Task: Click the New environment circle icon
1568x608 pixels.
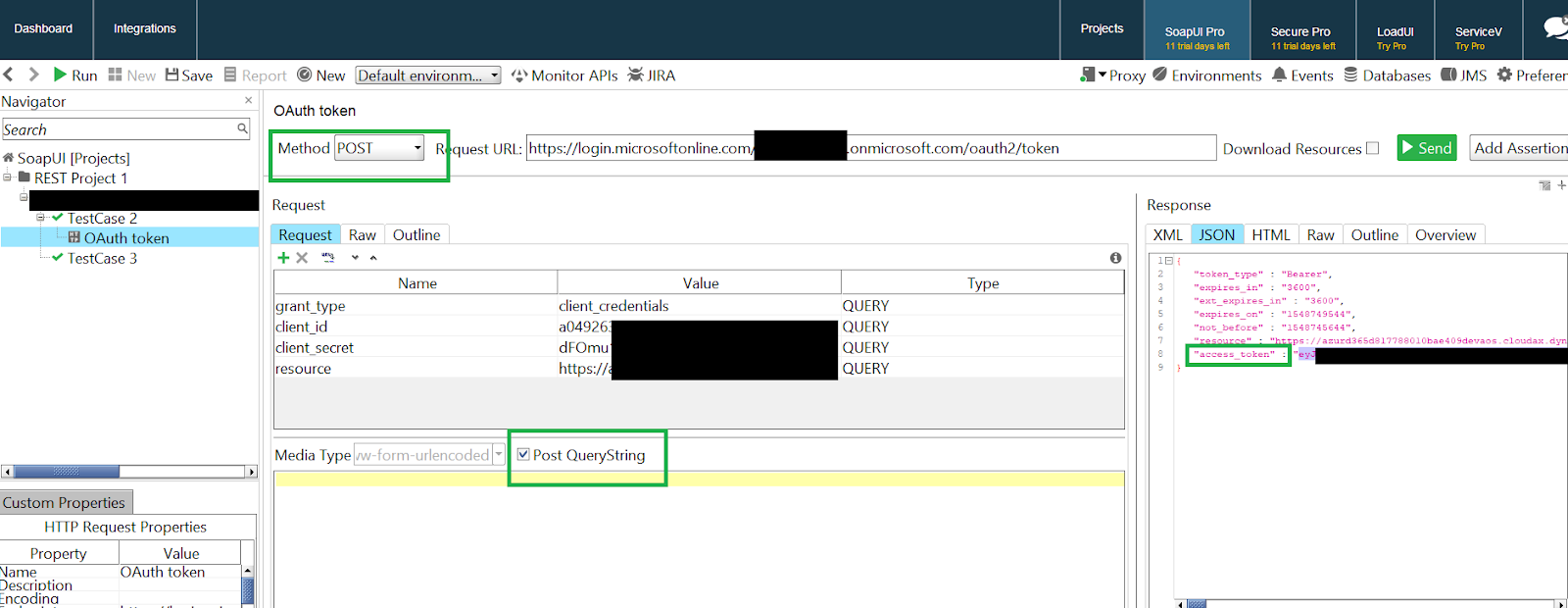Action: point(305,75)
